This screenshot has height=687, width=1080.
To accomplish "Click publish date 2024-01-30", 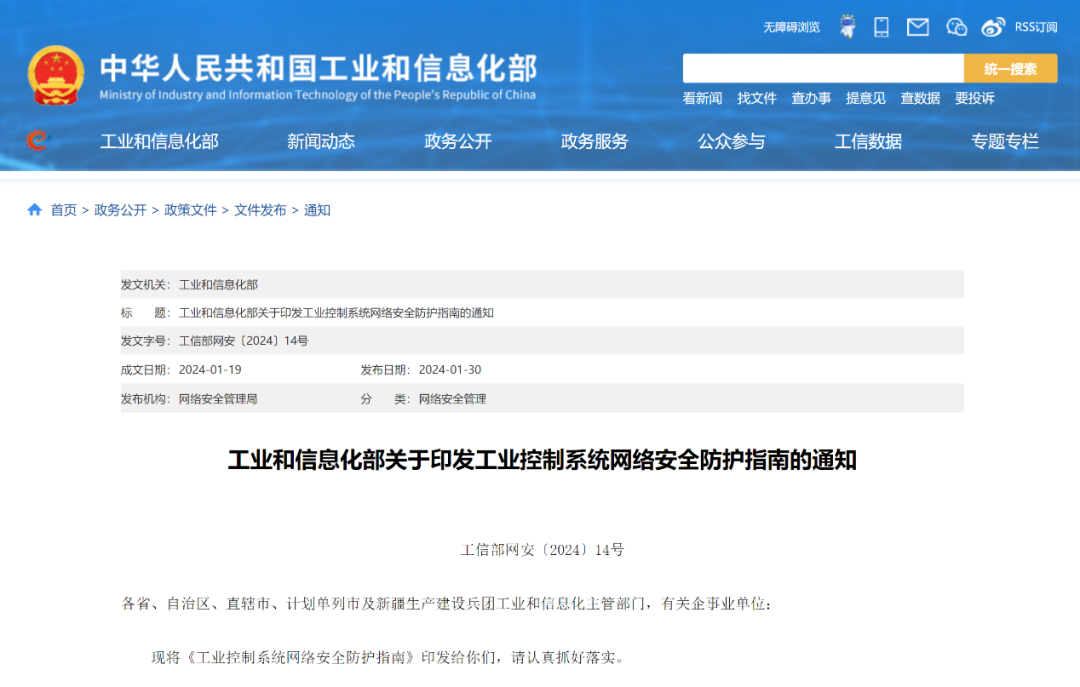I will 450,369.
